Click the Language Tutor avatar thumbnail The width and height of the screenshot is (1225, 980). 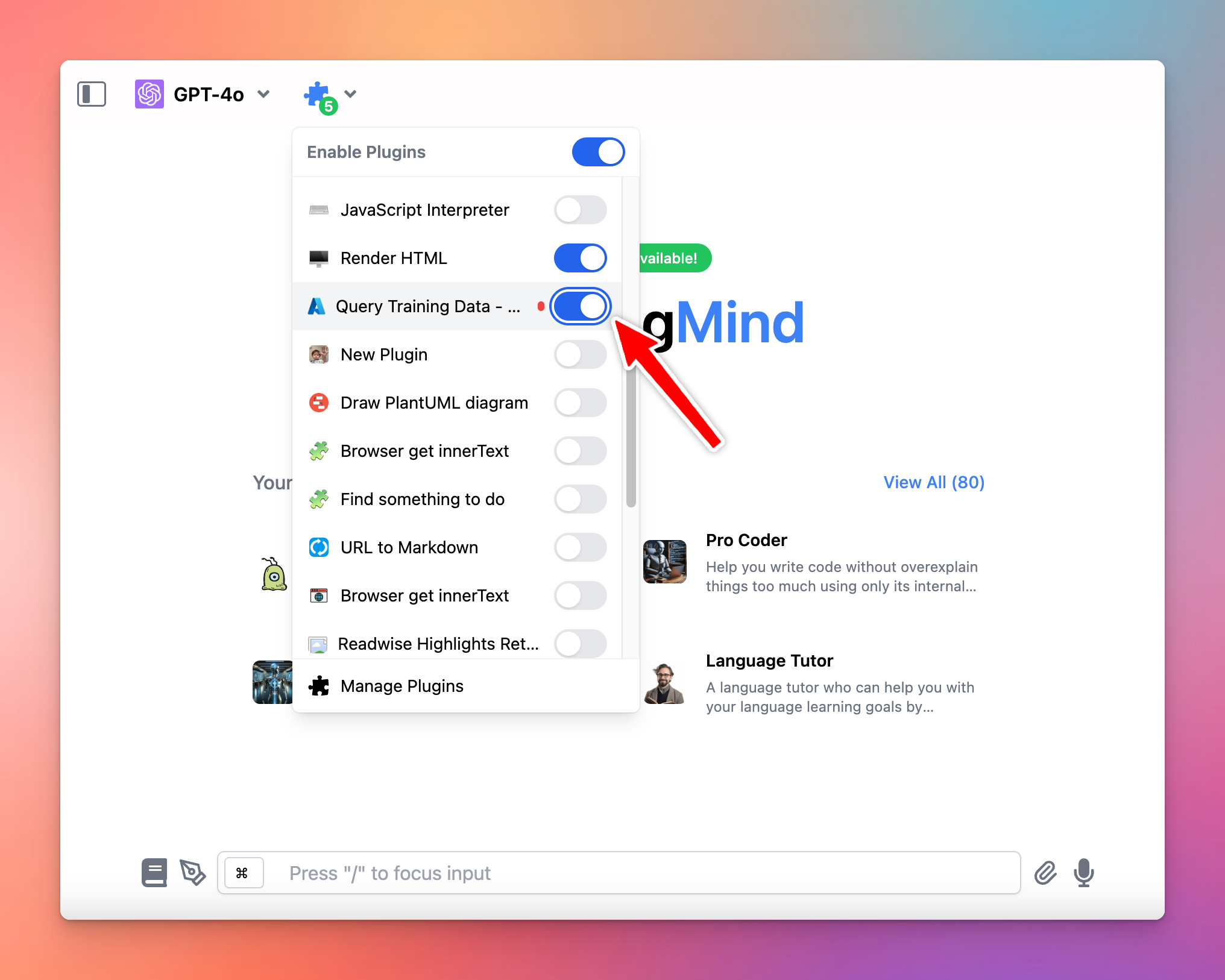tap(665, 682)
